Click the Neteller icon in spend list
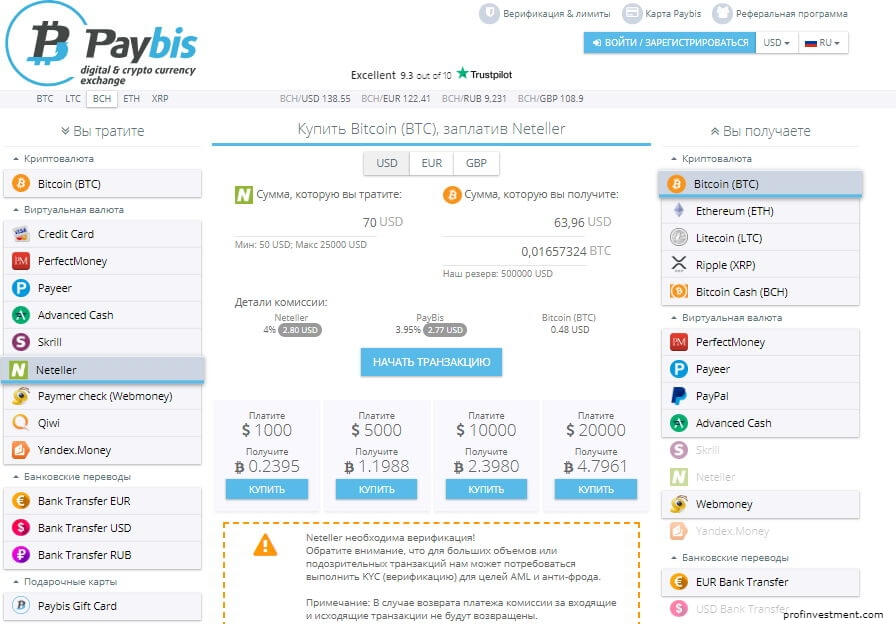Viewport: 896px width, 624px height. click(19, 370)
